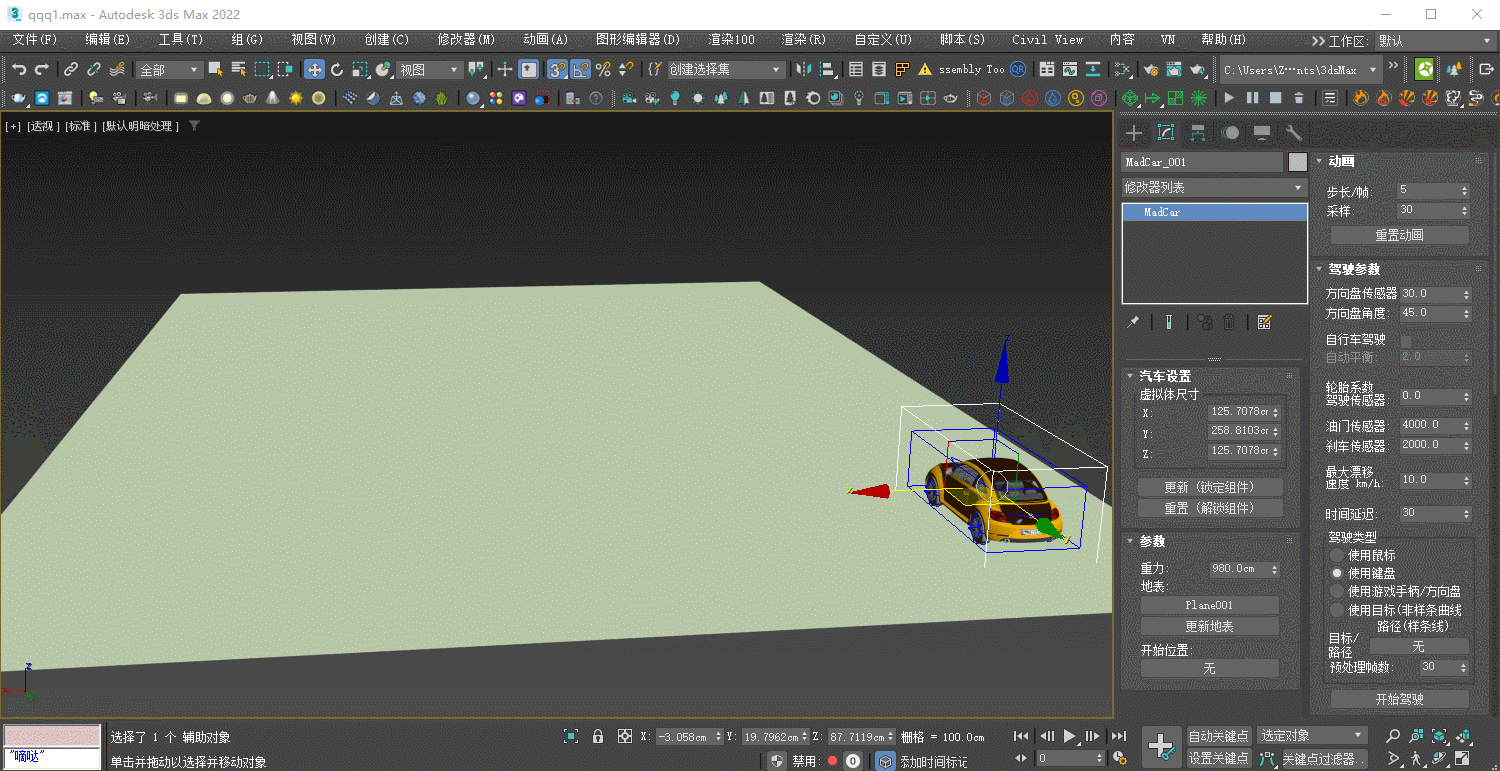Viewport: 1500px width, 771px height.
Task: Open the 修改器(M) menu
Action: (x=465, y=40)
